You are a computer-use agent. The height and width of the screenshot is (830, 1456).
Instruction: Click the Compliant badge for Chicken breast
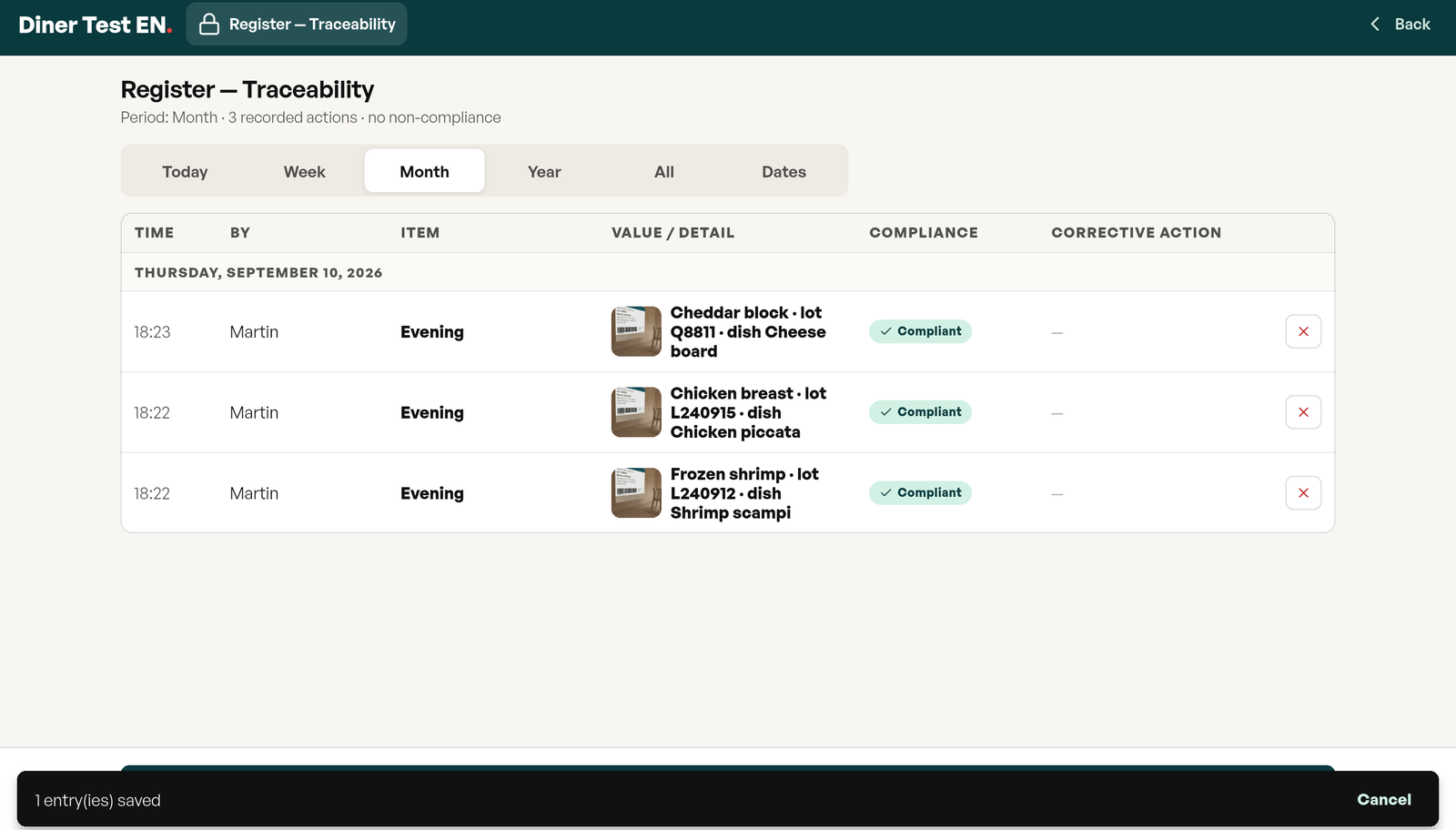point(920,412)
